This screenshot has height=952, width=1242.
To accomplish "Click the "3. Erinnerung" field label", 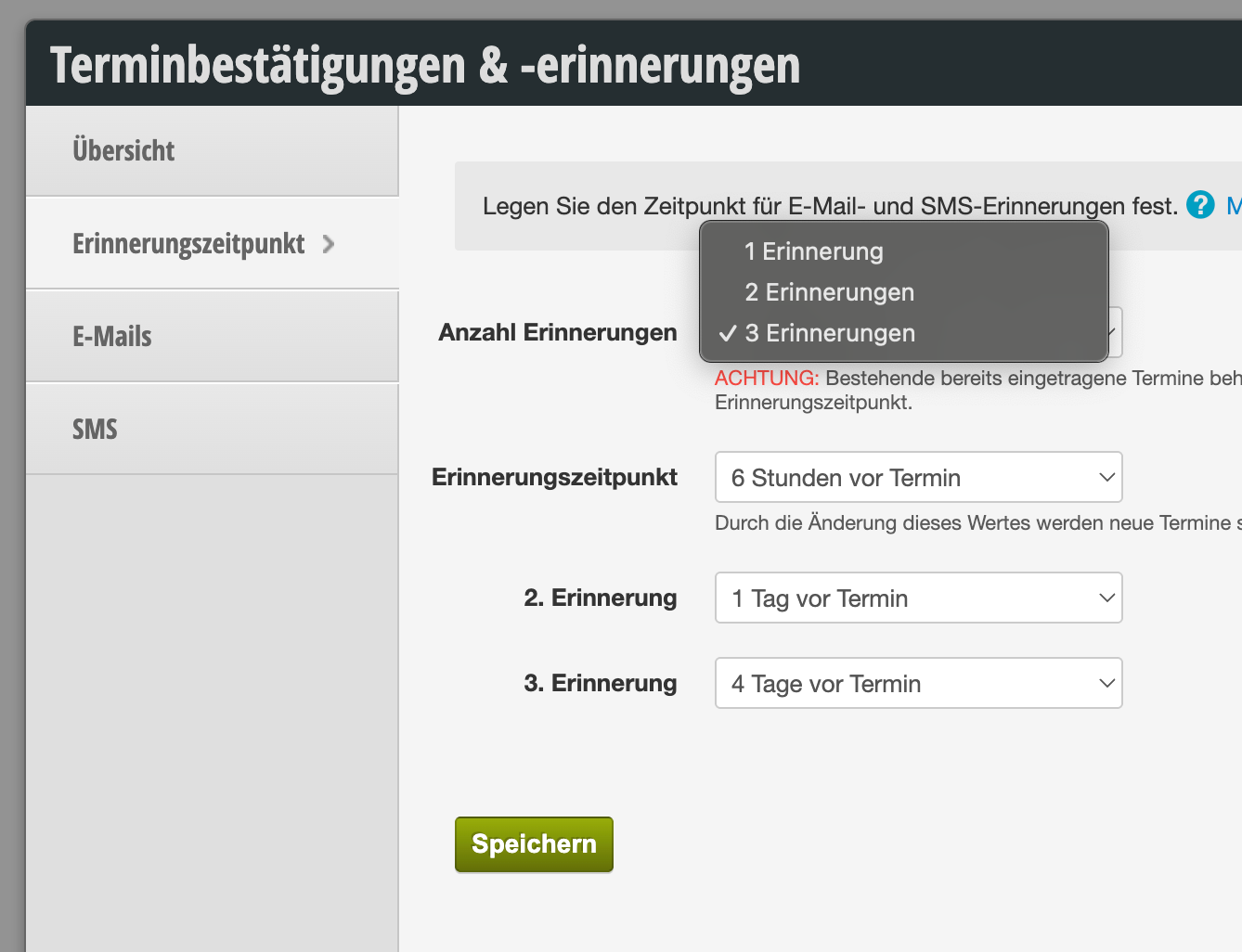I will 600,683.
